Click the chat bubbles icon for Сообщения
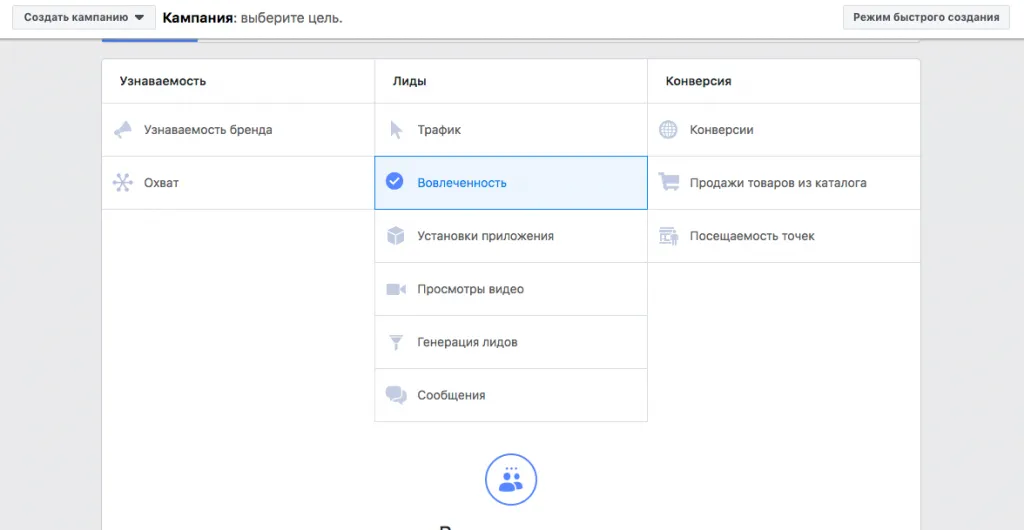The image size is (1024, 530). pos(396,396)
